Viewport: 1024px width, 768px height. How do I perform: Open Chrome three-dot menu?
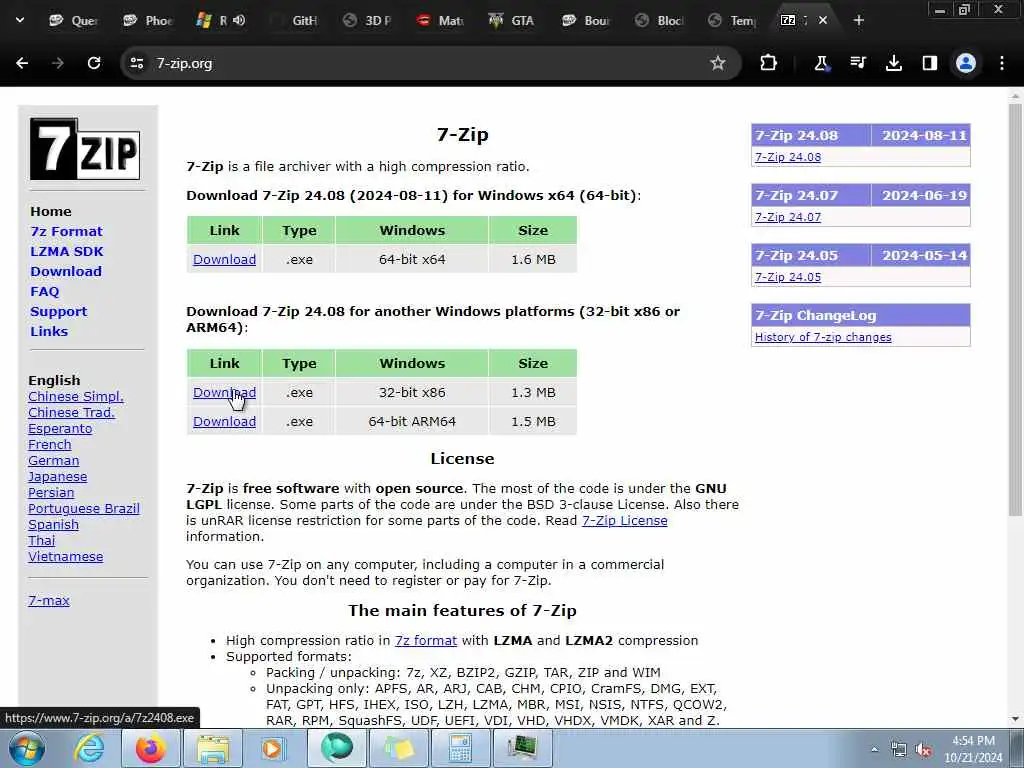click(1002, 63)
